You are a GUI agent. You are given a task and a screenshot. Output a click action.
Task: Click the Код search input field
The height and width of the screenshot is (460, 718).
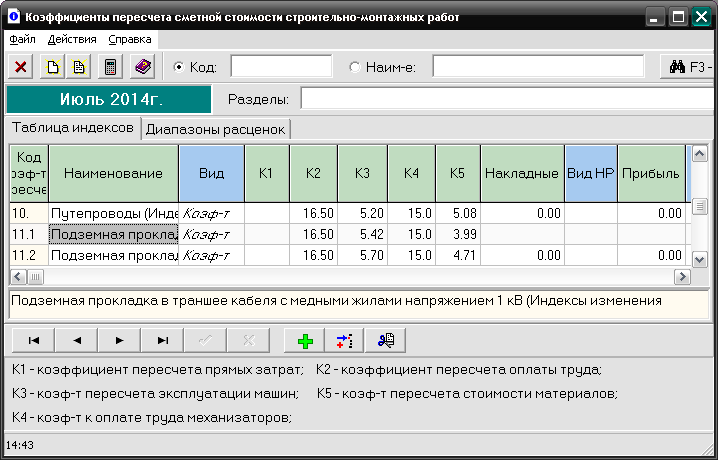point(281,67)
